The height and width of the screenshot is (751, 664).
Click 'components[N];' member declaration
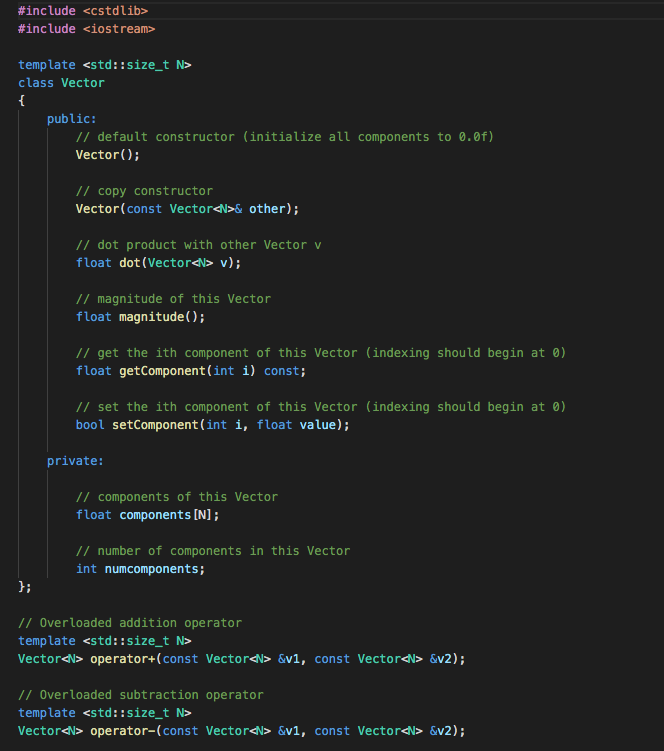(x=169, y=515)
